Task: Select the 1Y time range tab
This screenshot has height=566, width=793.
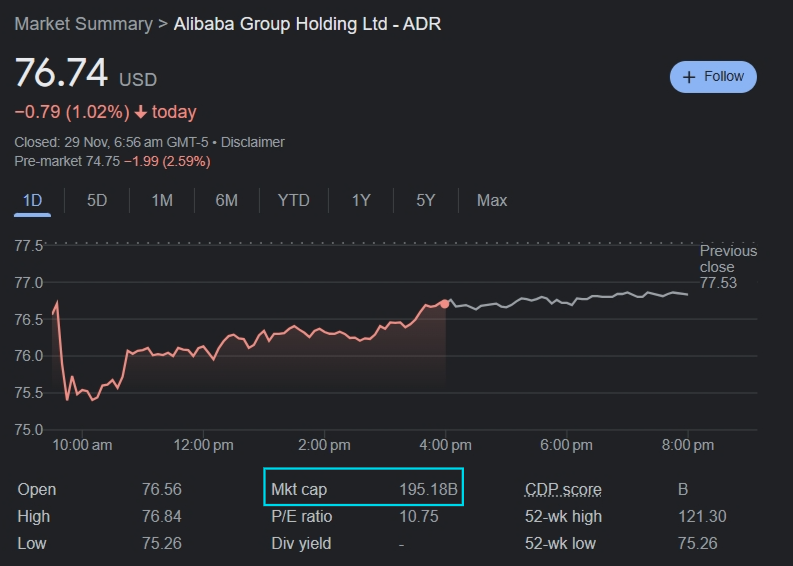Action: point(361,201)
